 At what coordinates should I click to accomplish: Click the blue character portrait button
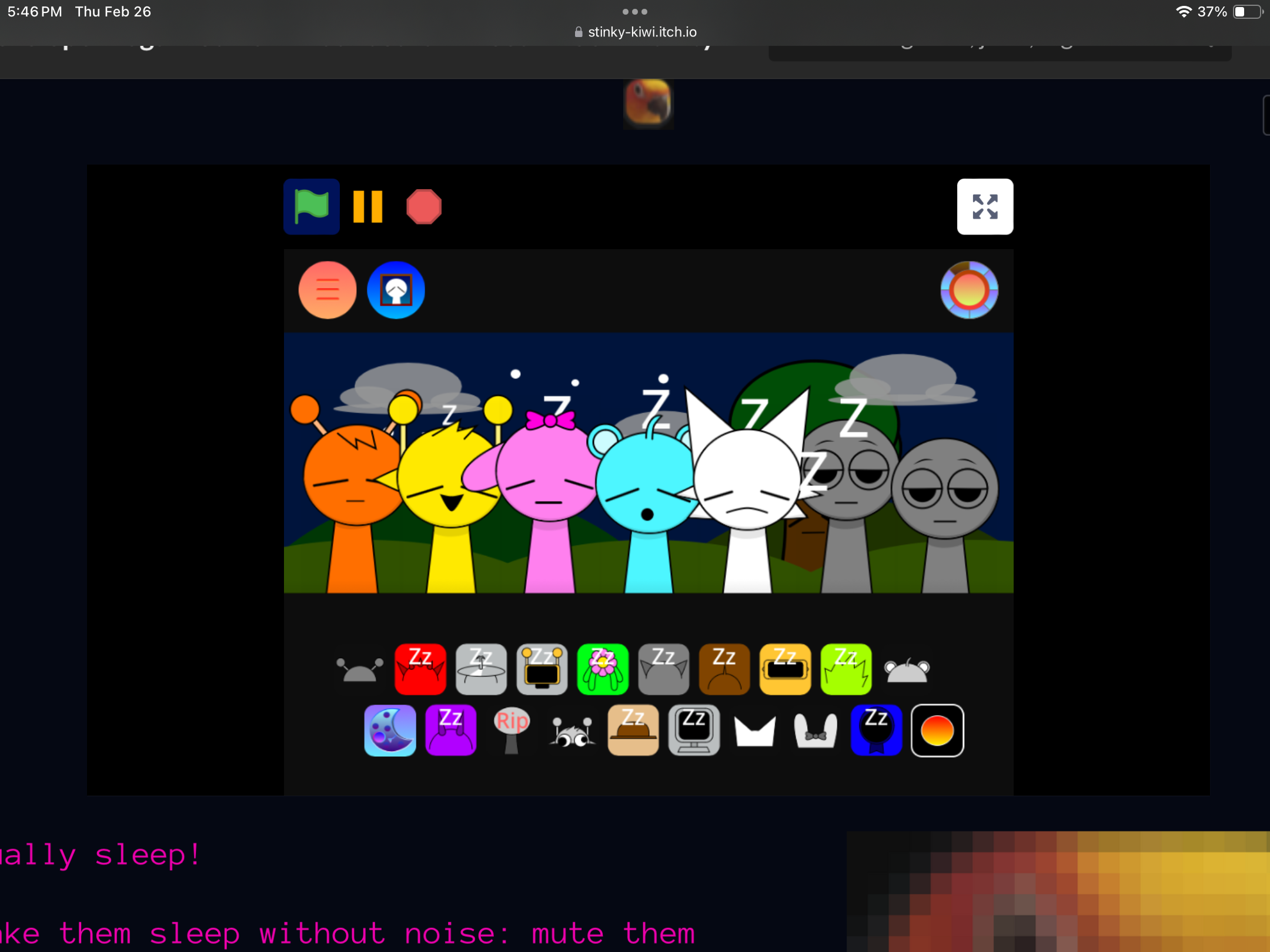coord(396,290)
